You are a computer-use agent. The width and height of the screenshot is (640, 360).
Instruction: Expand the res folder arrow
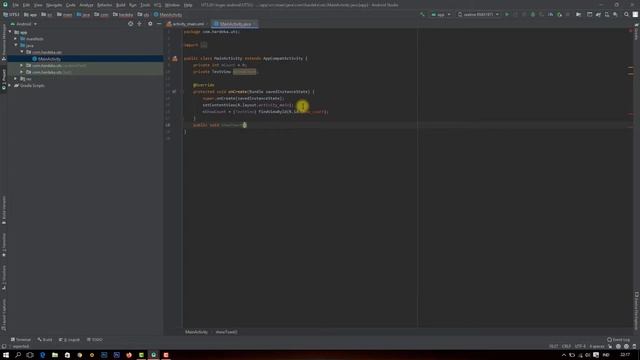pyautogui.click(x=16, y=79)
